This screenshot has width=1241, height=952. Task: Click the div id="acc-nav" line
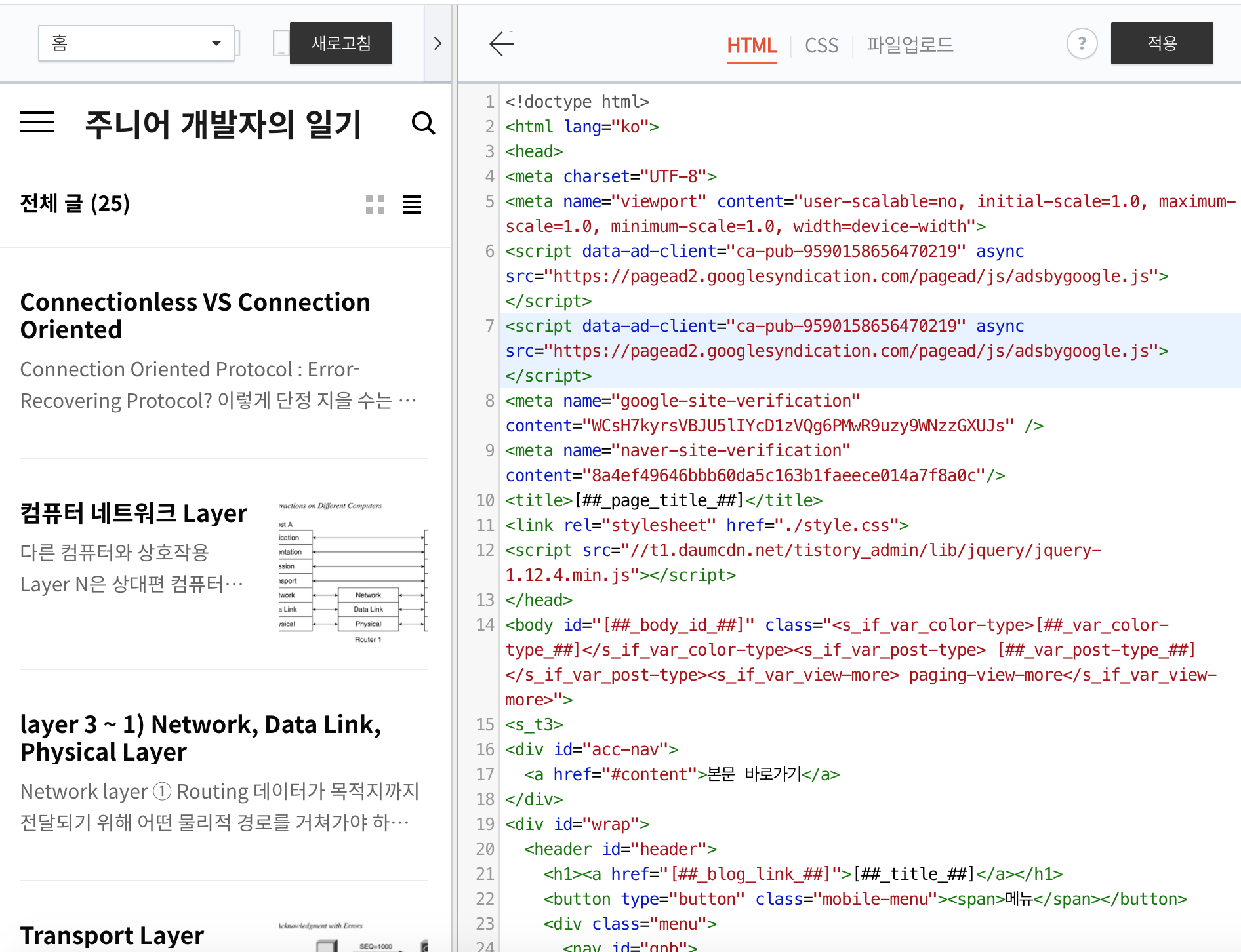click(592, 749)
